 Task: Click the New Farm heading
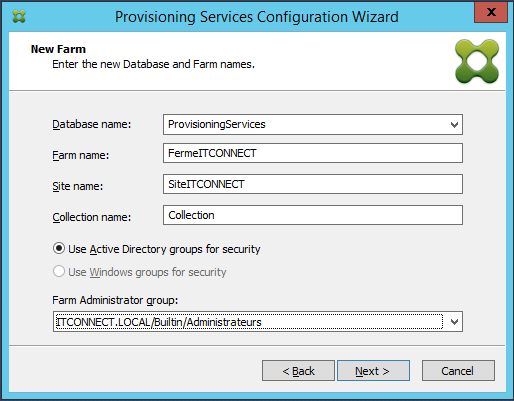pyautogui.click(x=58, y=49)
